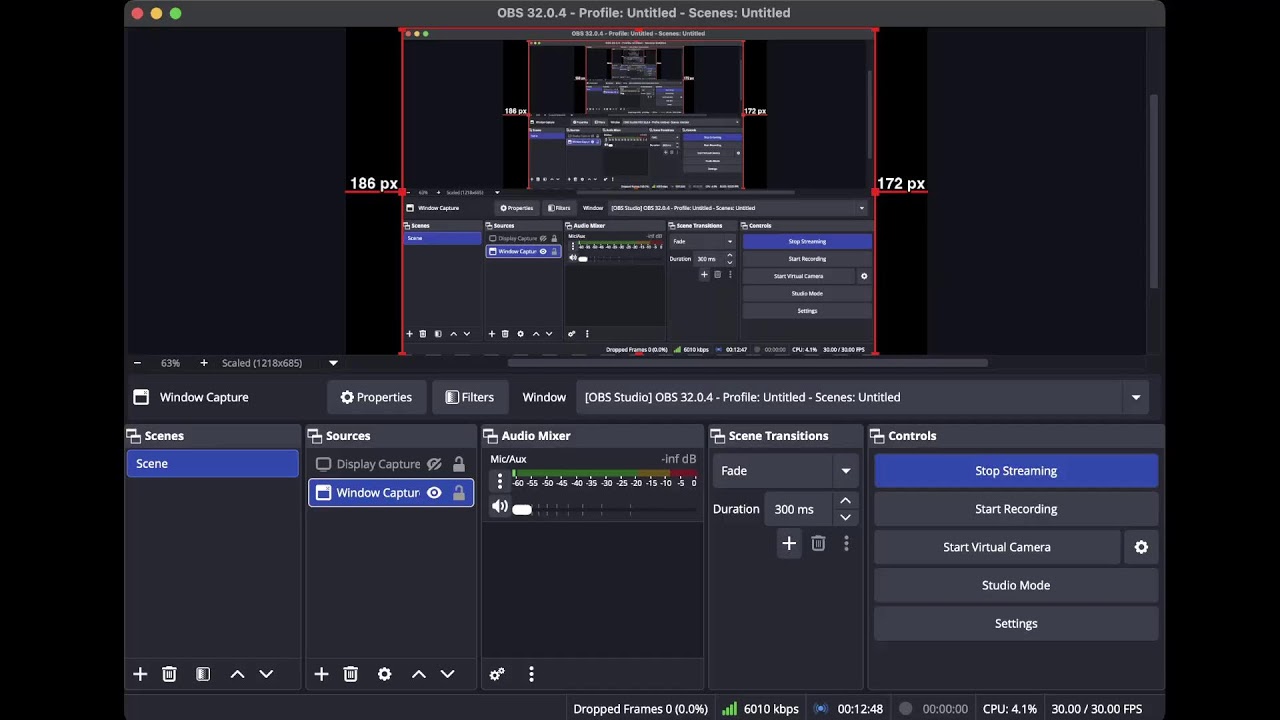1280x720 pixels.
Task: Open Settings in Controls panel
Action: [x=1016, y=623]
